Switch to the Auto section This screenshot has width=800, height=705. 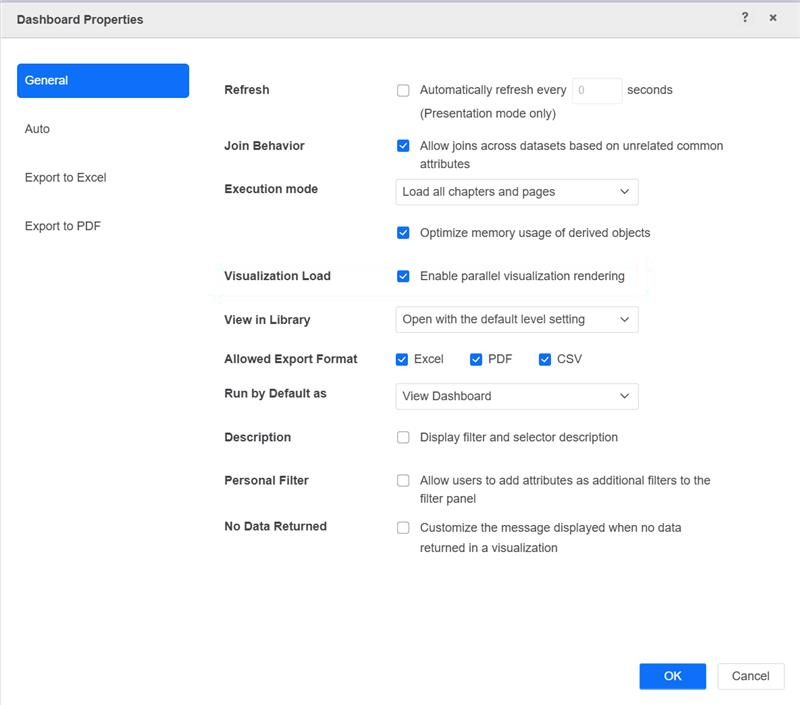tap(38, 129)
